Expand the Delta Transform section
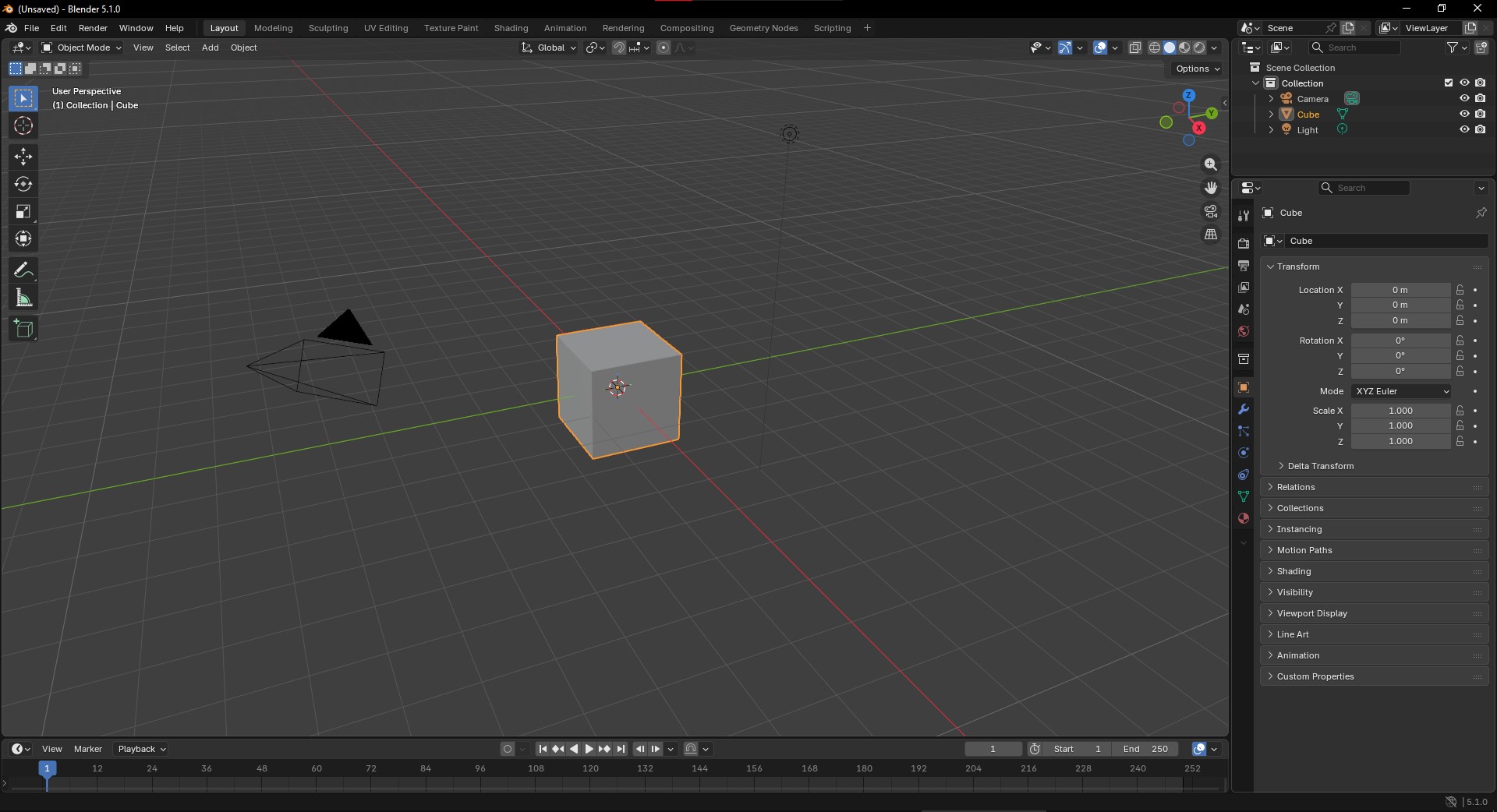This screenshot has height=812, width=1497. (1320, 466)
